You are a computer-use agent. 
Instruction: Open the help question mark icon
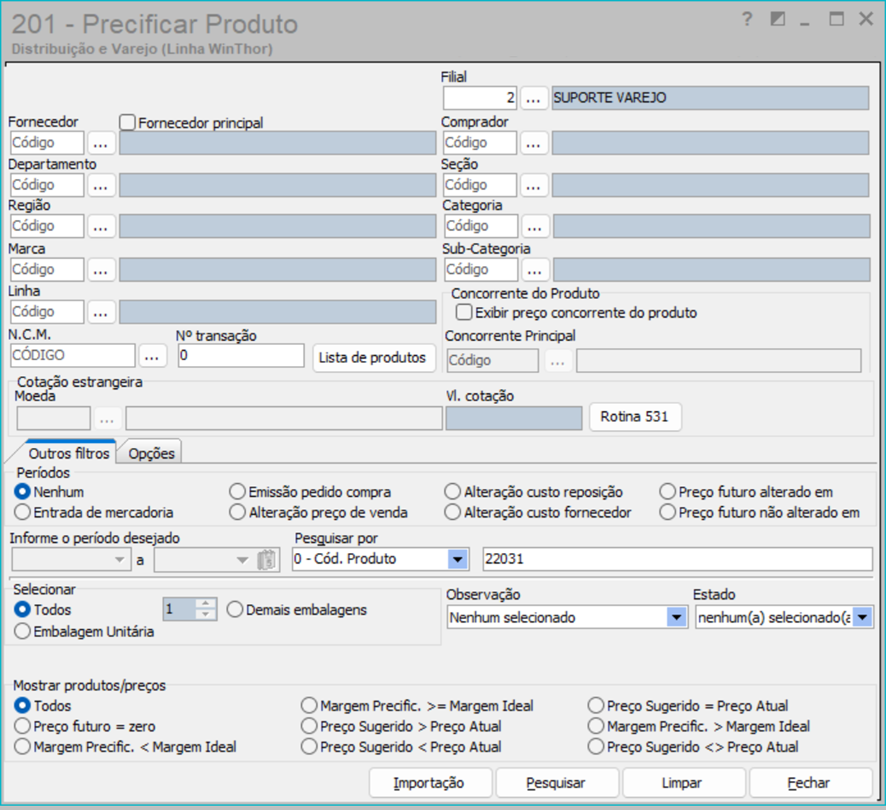click(x=747, y=20)
